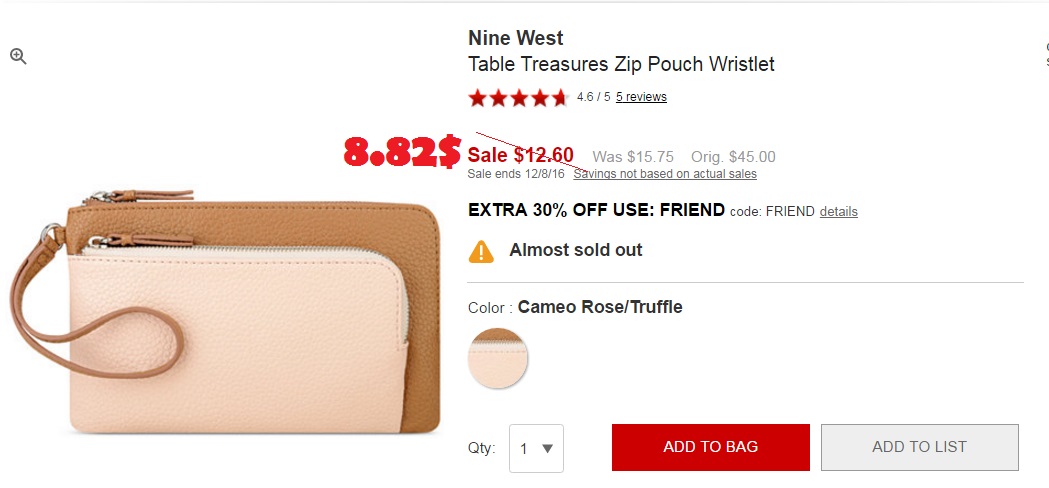Open the promo code details link
Screen dimensions: 1049x488
[x=839, y=212]
